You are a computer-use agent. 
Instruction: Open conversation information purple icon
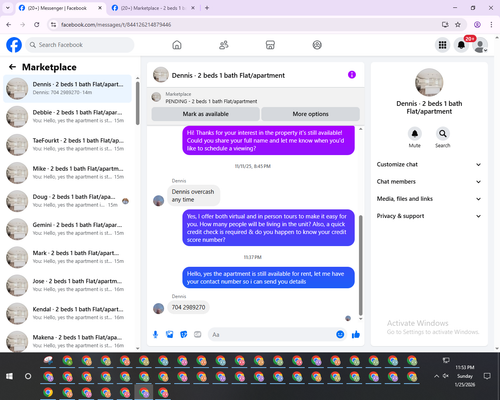click(x=352, y=75)
